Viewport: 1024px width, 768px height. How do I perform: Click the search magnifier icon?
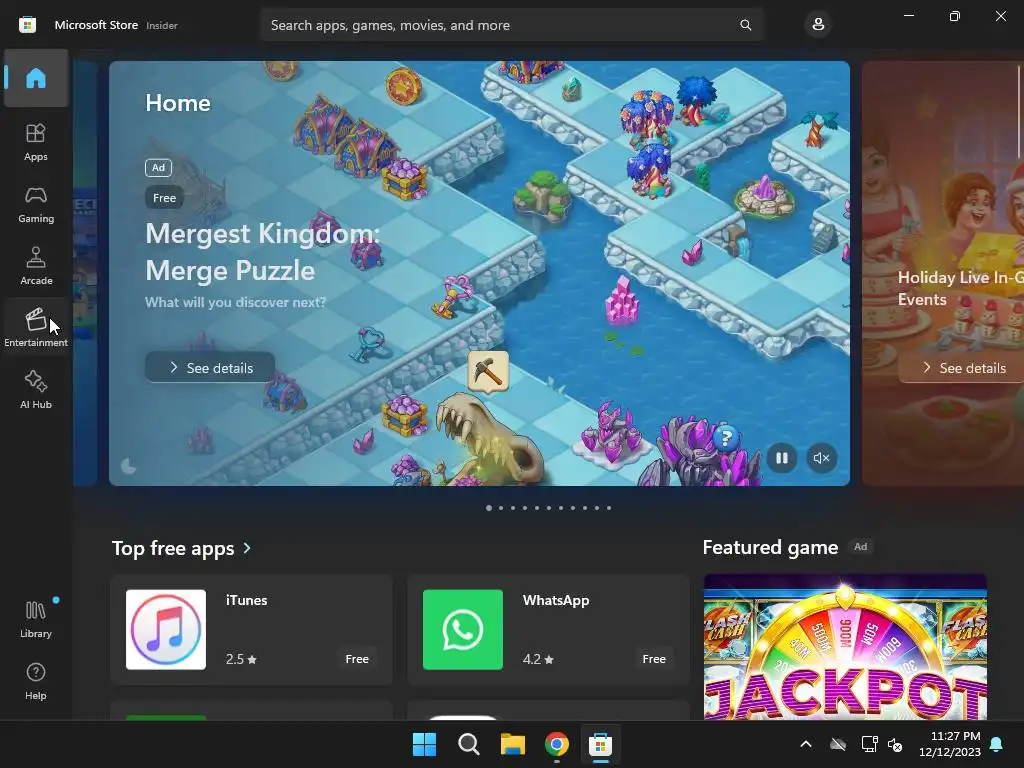pyautogui.click(x=745, y=25)
